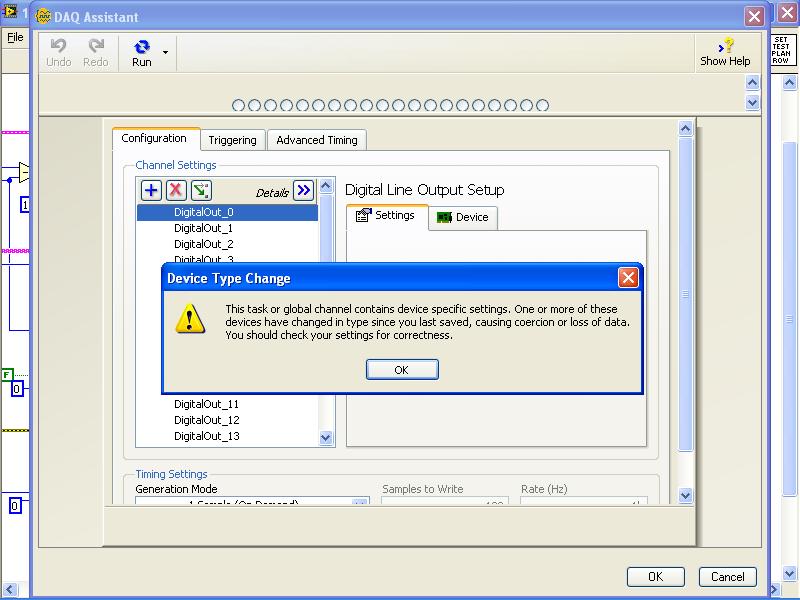Click the first digital line indicator circle
The height and width of the screenshot is (600, 800).
[x=238, y=106]
